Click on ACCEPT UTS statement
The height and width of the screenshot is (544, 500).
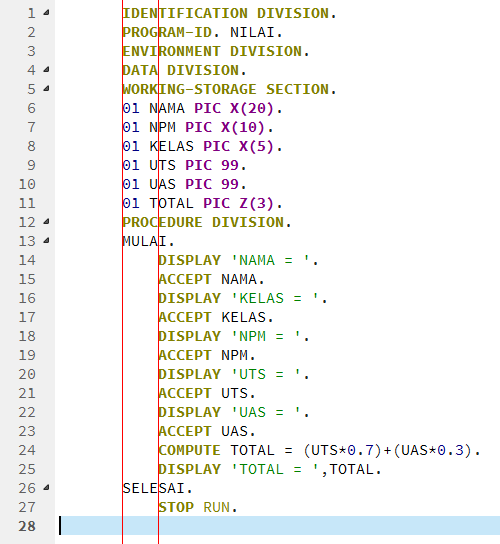pyautogui.click(x=207, y=393)
